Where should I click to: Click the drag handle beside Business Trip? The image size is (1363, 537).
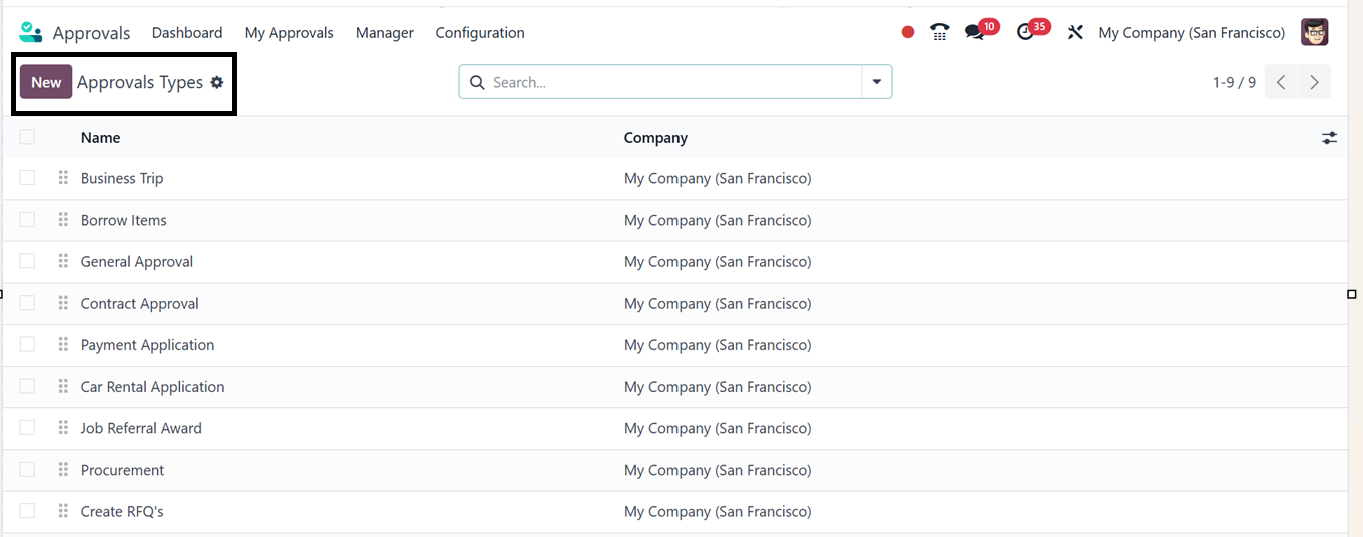[63, 178]
